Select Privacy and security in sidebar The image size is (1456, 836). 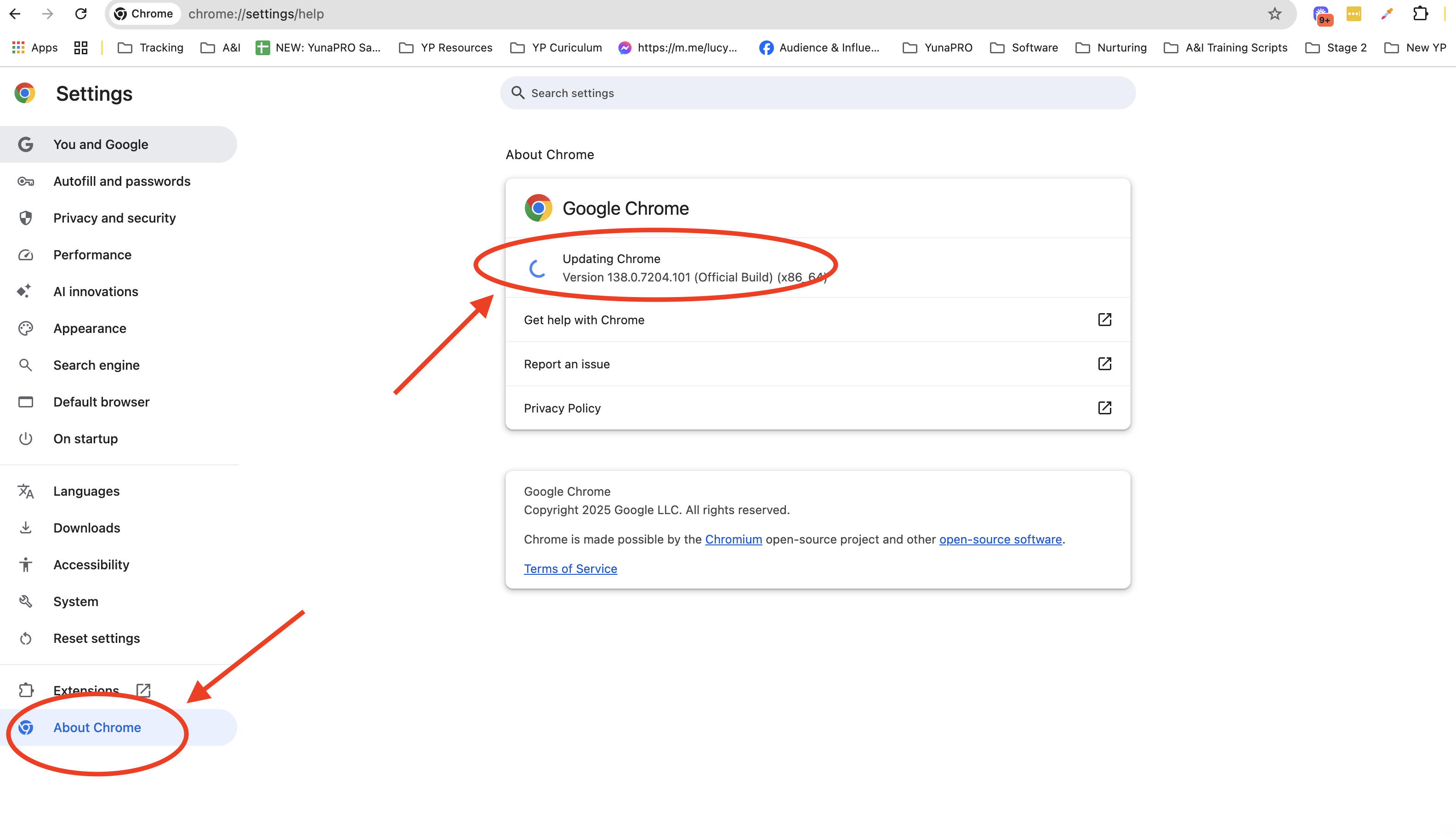coord(114,218)
